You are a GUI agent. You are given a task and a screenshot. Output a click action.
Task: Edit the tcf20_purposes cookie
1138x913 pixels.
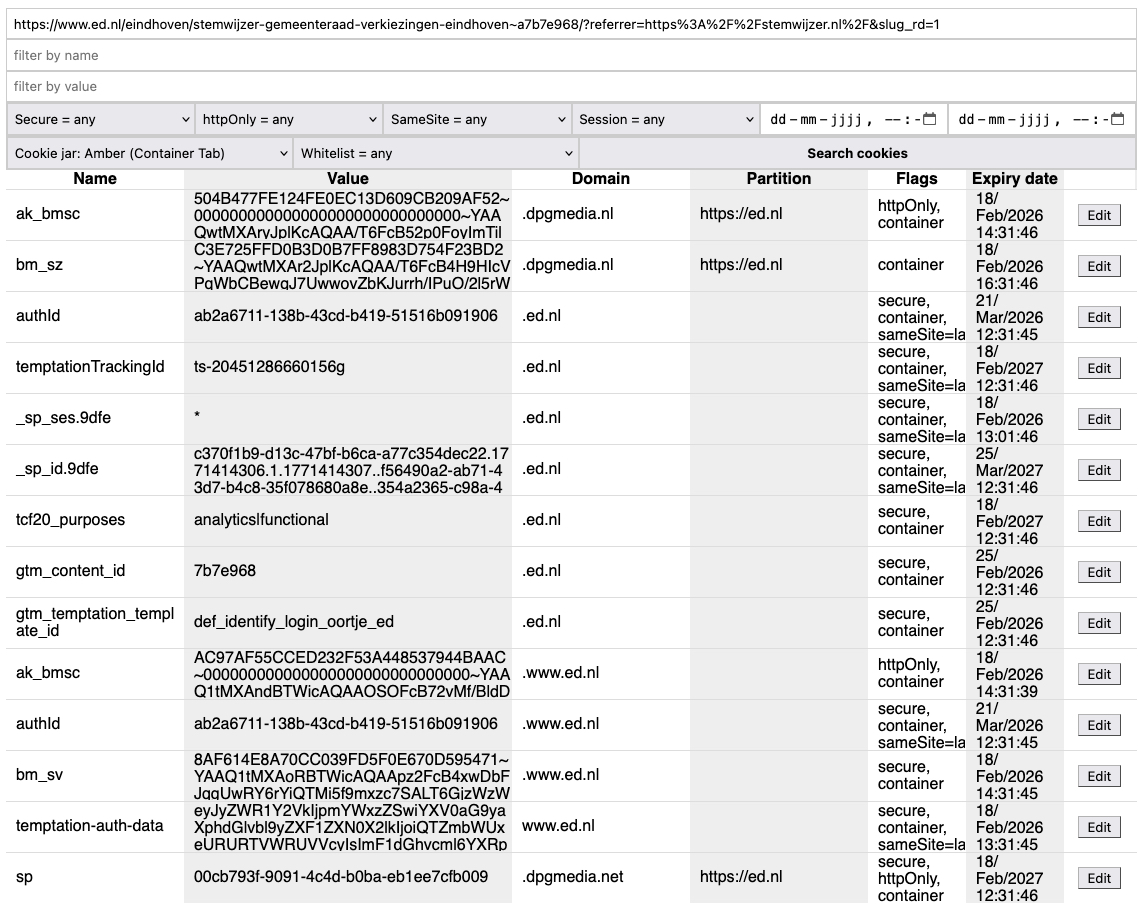[x=1099, y=521]
